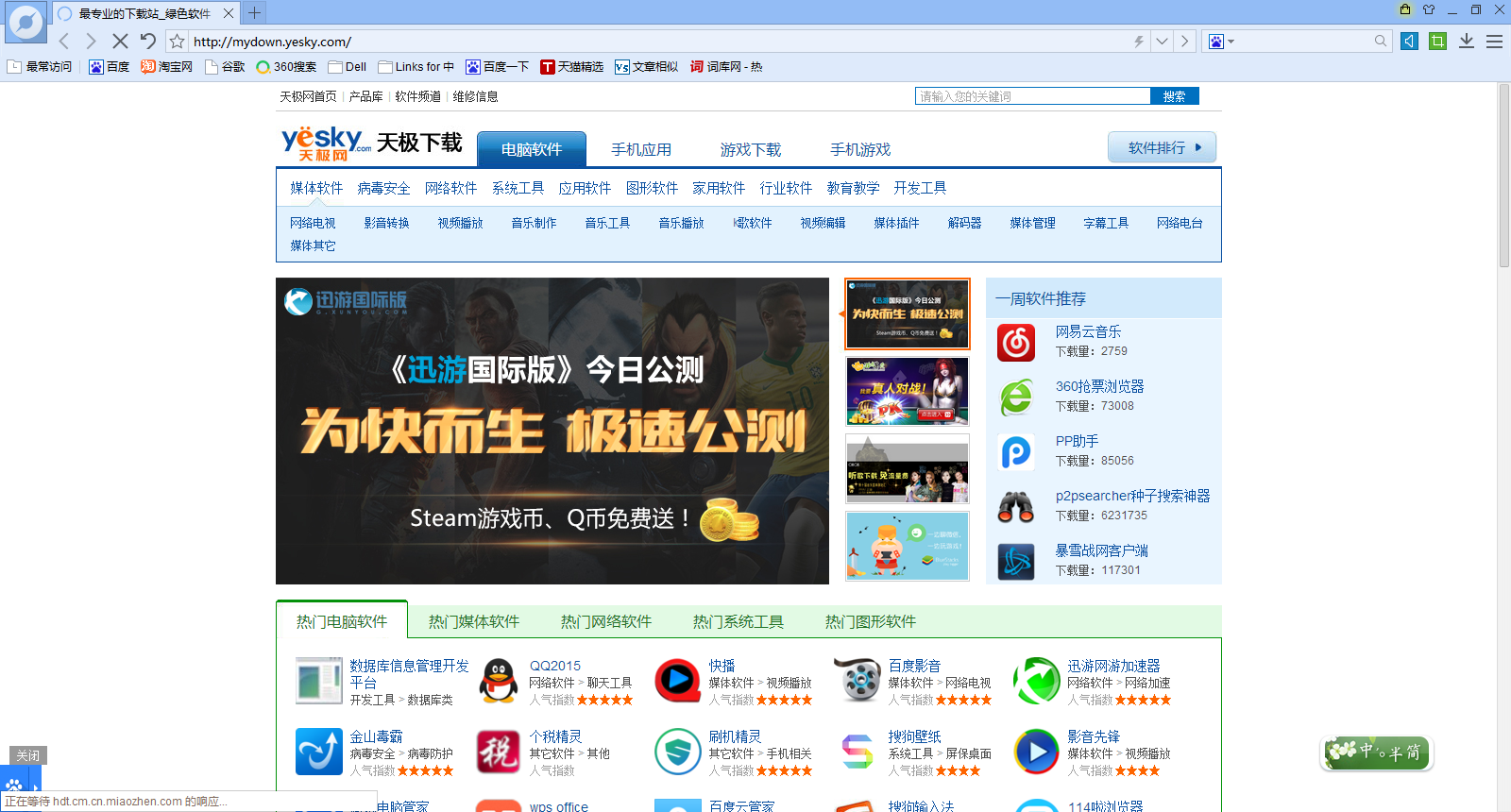Open 病毒安全 category link
Viewport: 1511px width, 812px height.
pos(384,188)
